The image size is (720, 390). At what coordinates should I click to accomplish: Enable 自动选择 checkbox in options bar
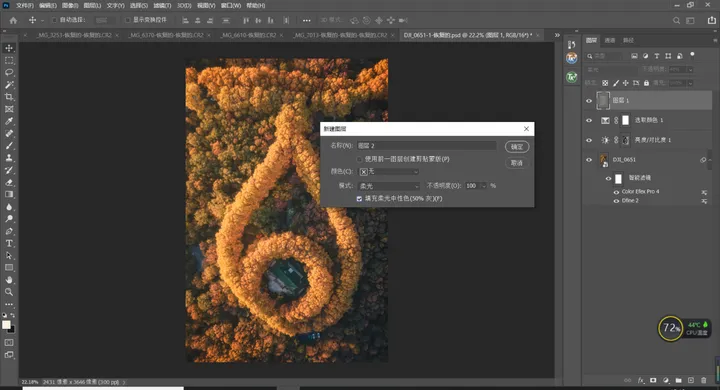54,20
